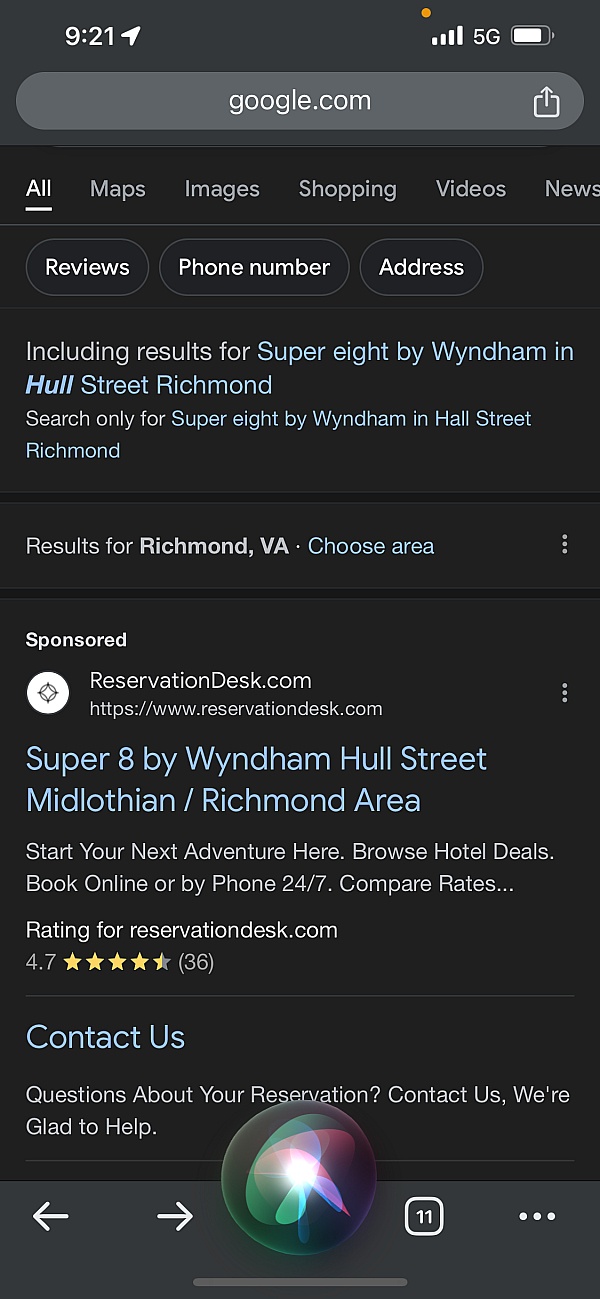This screenshot has width=600, height=1299.
Task: Tap the ReservationDesk site logo
Action: 48,692
